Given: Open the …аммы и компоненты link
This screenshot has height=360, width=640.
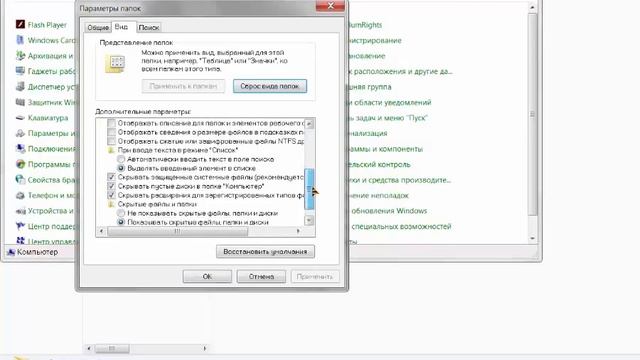Looking at the screenshot, I should pyautogui.click(x=385, y=149).
